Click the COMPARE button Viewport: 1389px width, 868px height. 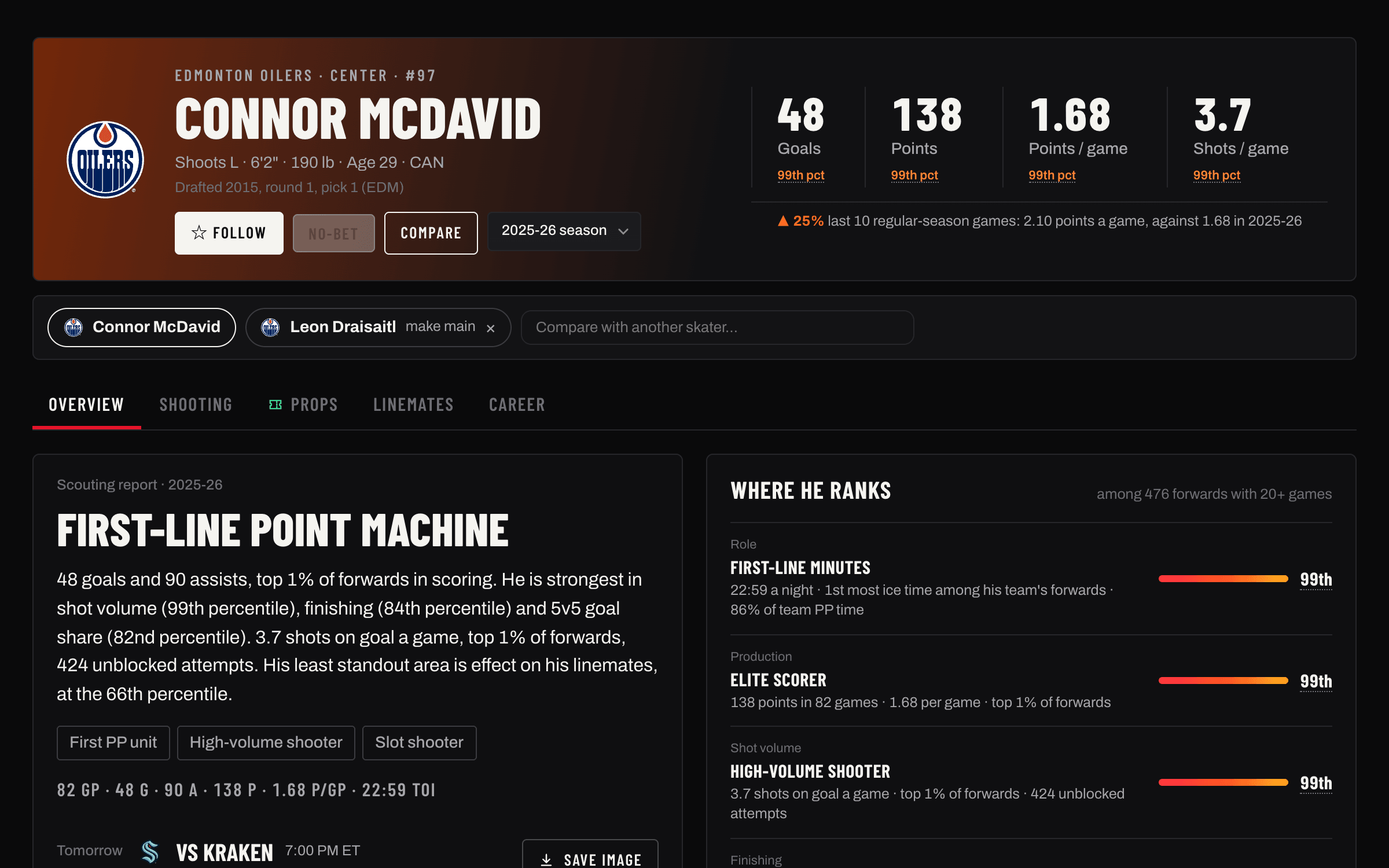tap(431, 233)
